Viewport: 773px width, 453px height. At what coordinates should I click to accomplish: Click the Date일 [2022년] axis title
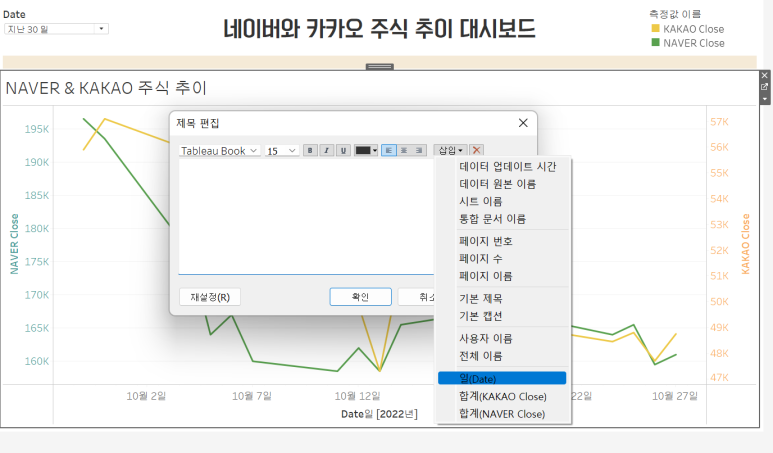tap(379, 414)
